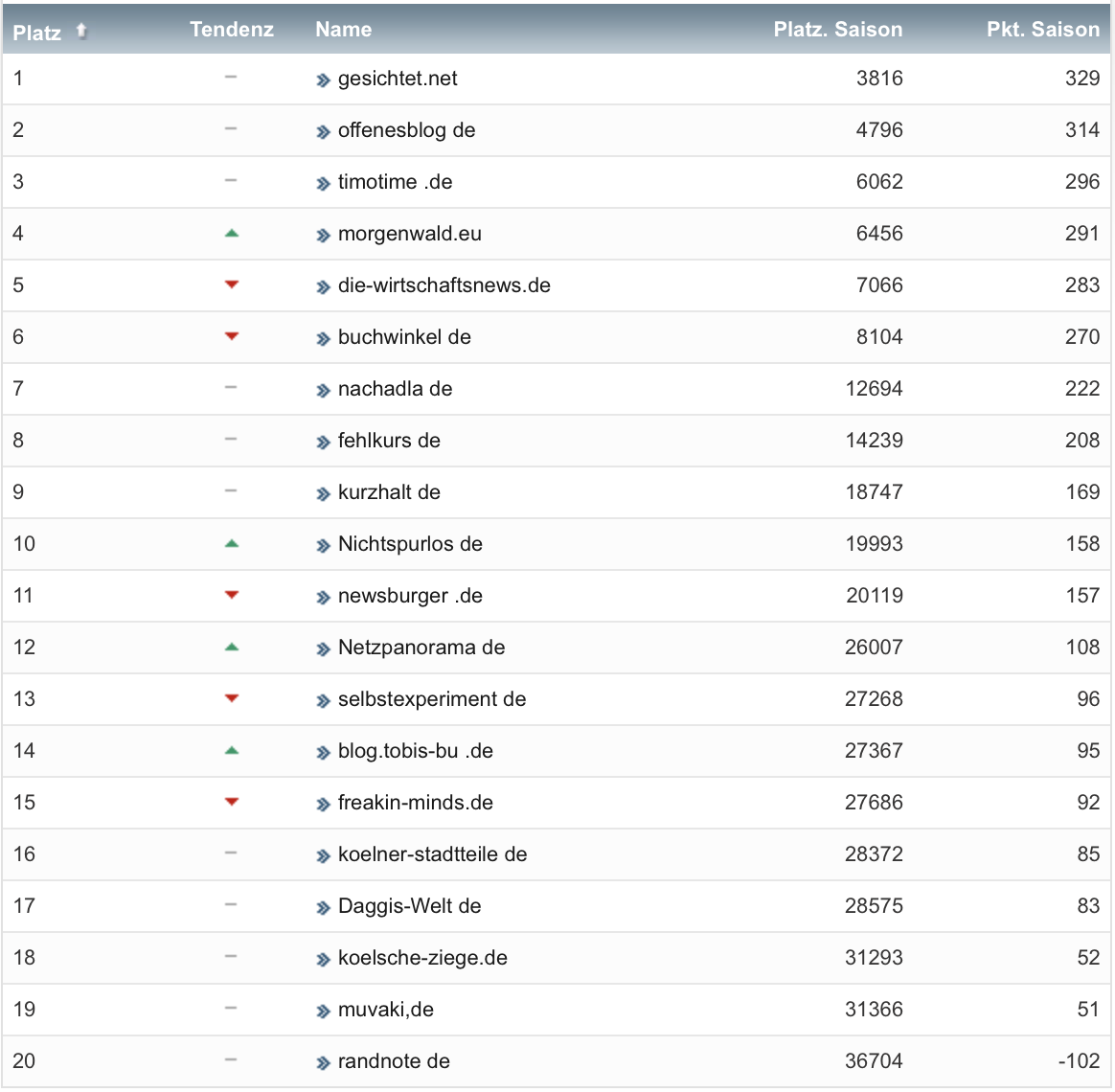Open the kurzhalt de link
This screenshot has height=1092, width=1115.
pyautogui.click(x=389, y=492)
